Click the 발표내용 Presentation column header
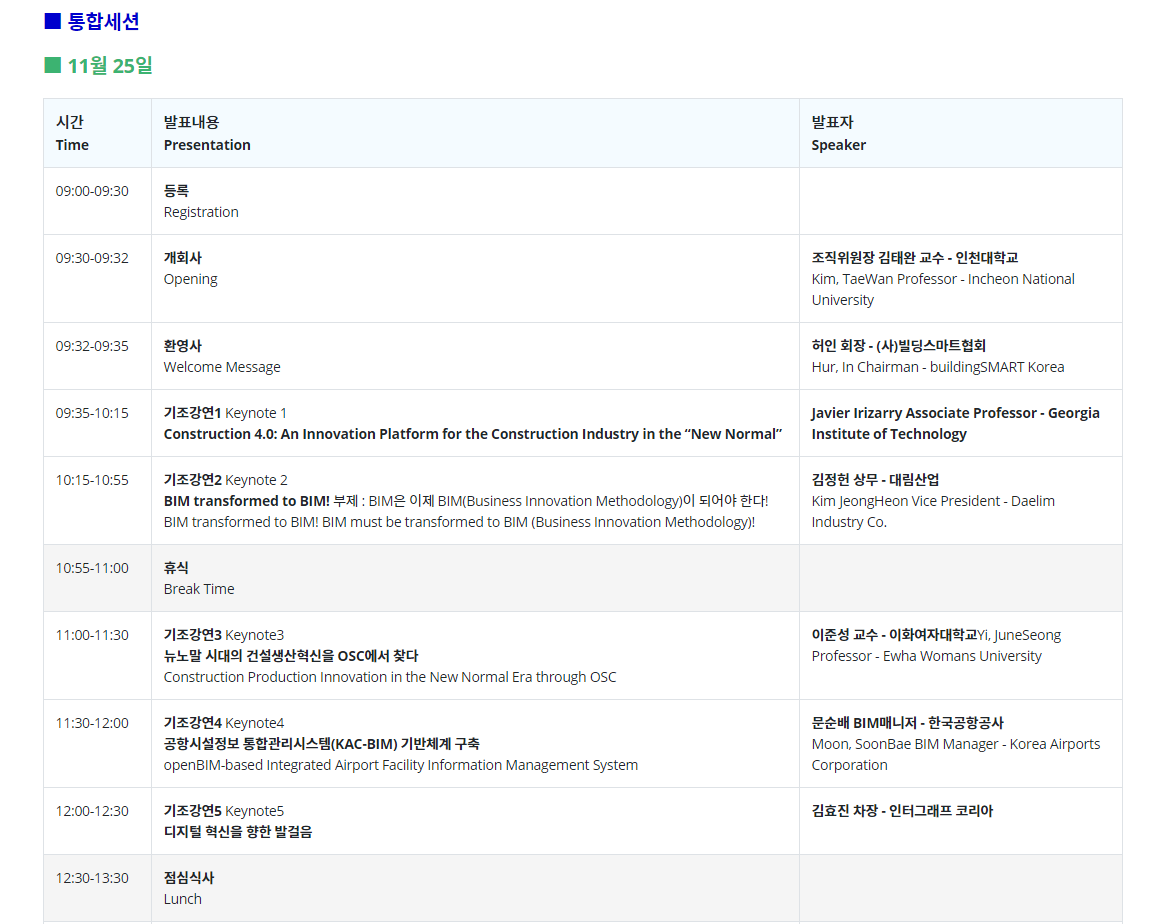The width and height of the screenshot is (1168, 924). pos(207,133)
